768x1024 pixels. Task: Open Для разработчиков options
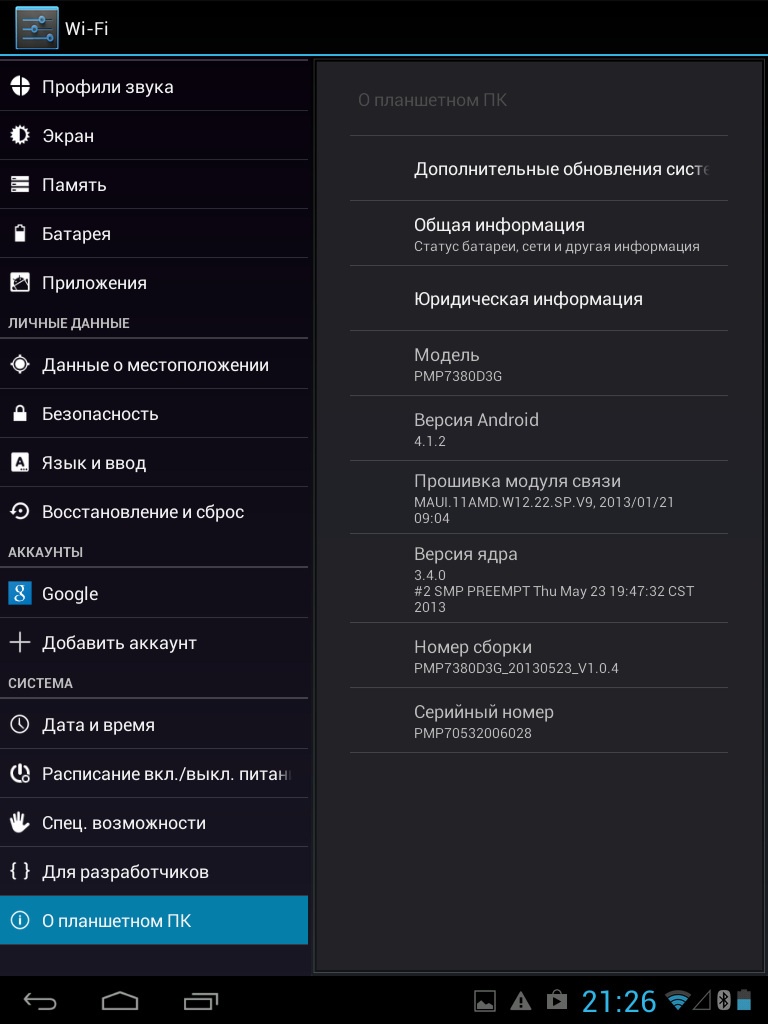pos(125,872)
